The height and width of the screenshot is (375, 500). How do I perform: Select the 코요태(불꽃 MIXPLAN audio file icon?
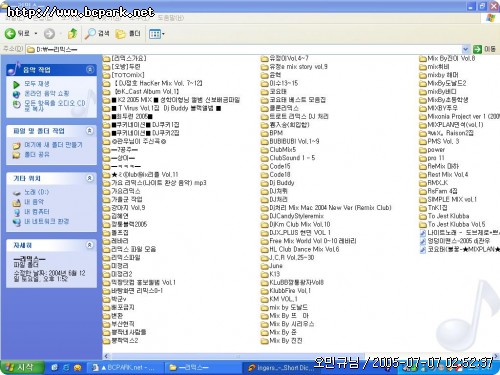(x=423, y=249)
